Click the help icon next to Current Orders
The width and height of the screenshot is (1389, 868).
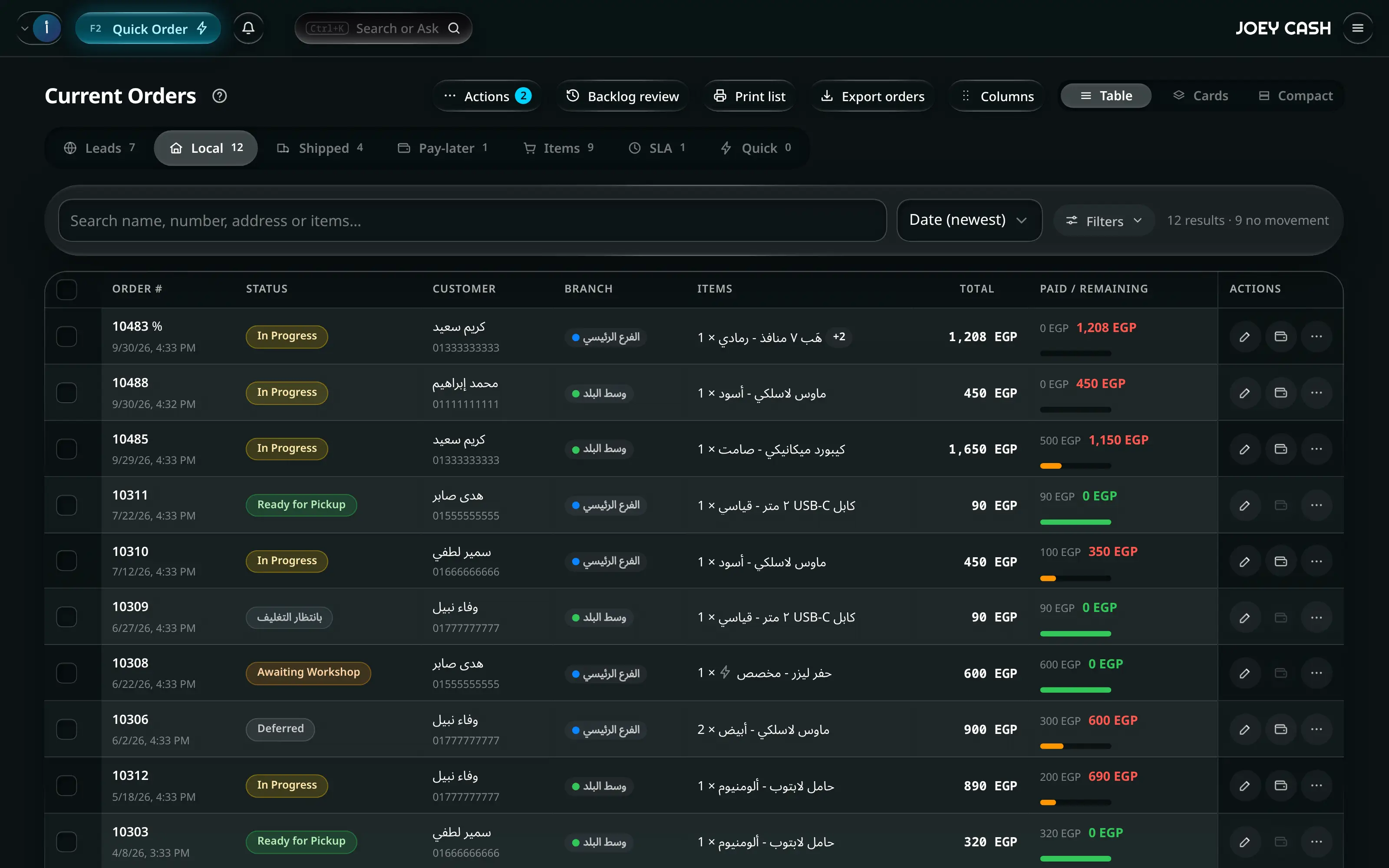click(219, 96)
